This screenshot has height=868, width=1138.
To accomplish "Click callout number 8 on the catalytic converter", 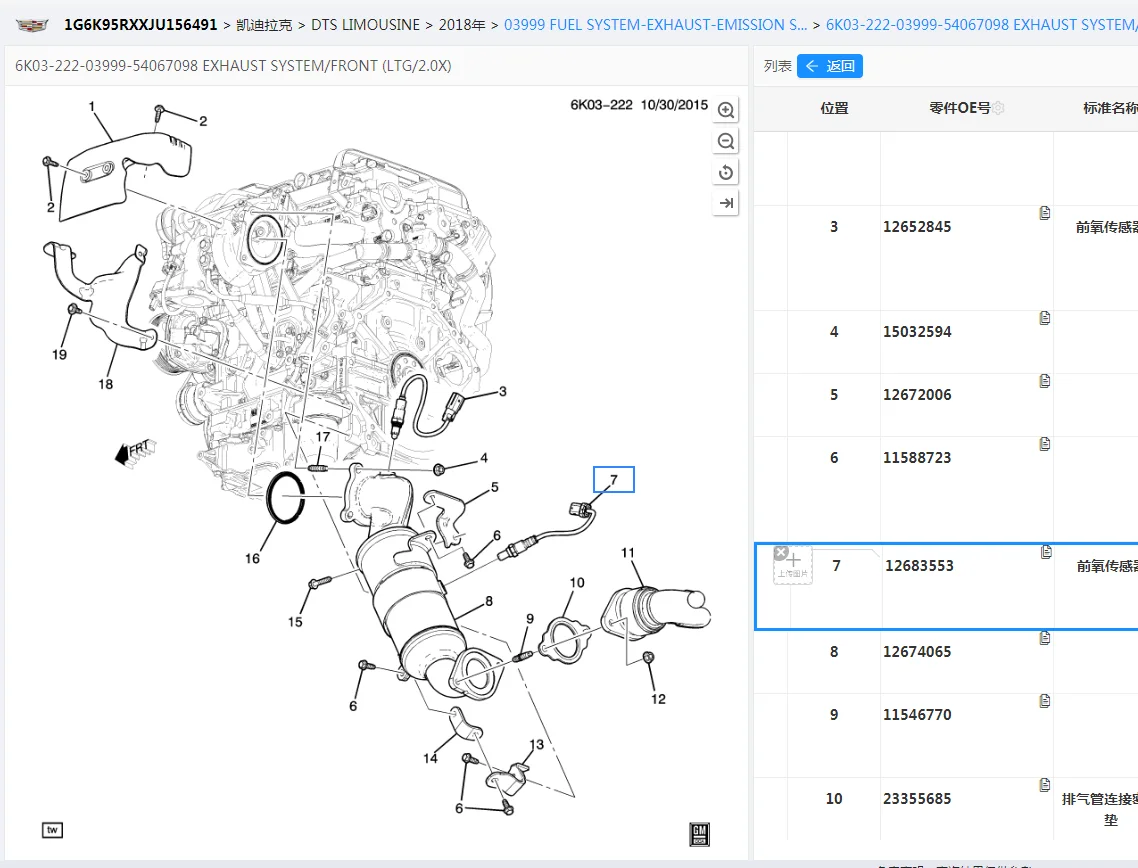I will click(489, 601).
